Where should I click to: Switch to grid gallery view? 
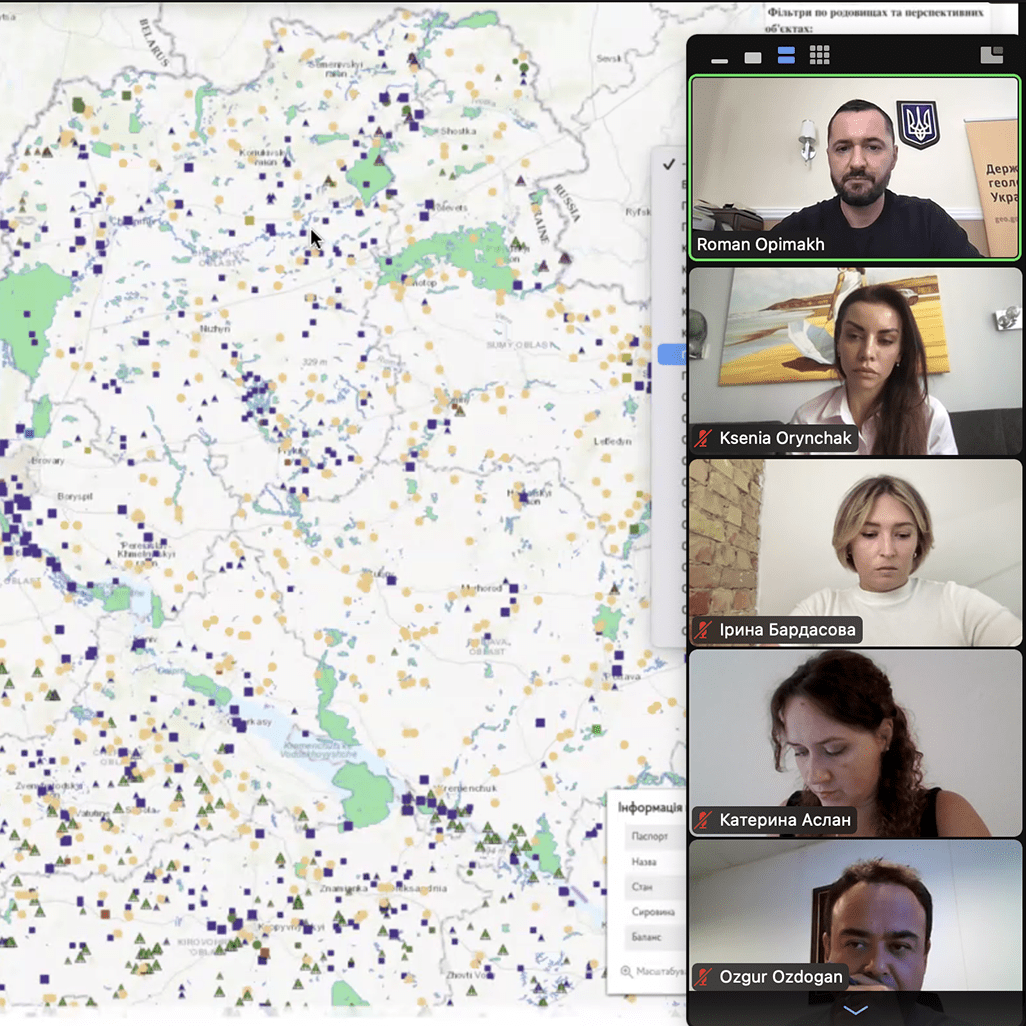[x=819, y=55]
